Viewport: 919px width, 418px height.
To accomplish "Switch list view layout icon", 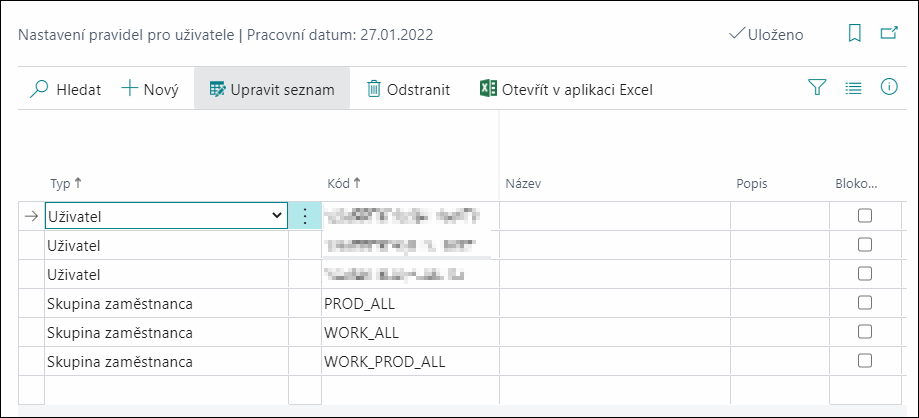I will (x=853, y=89).
